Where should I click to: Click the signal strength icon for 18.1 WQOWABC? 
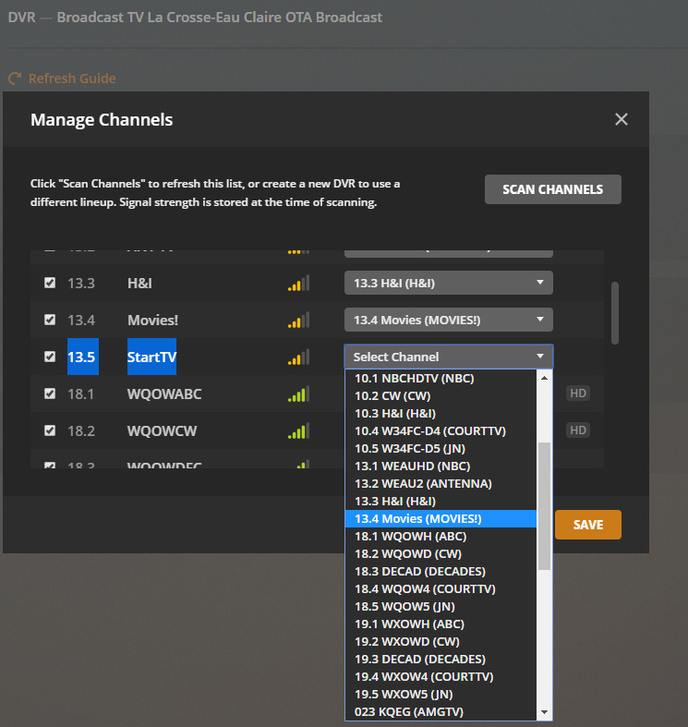click(x=299, y=394)
